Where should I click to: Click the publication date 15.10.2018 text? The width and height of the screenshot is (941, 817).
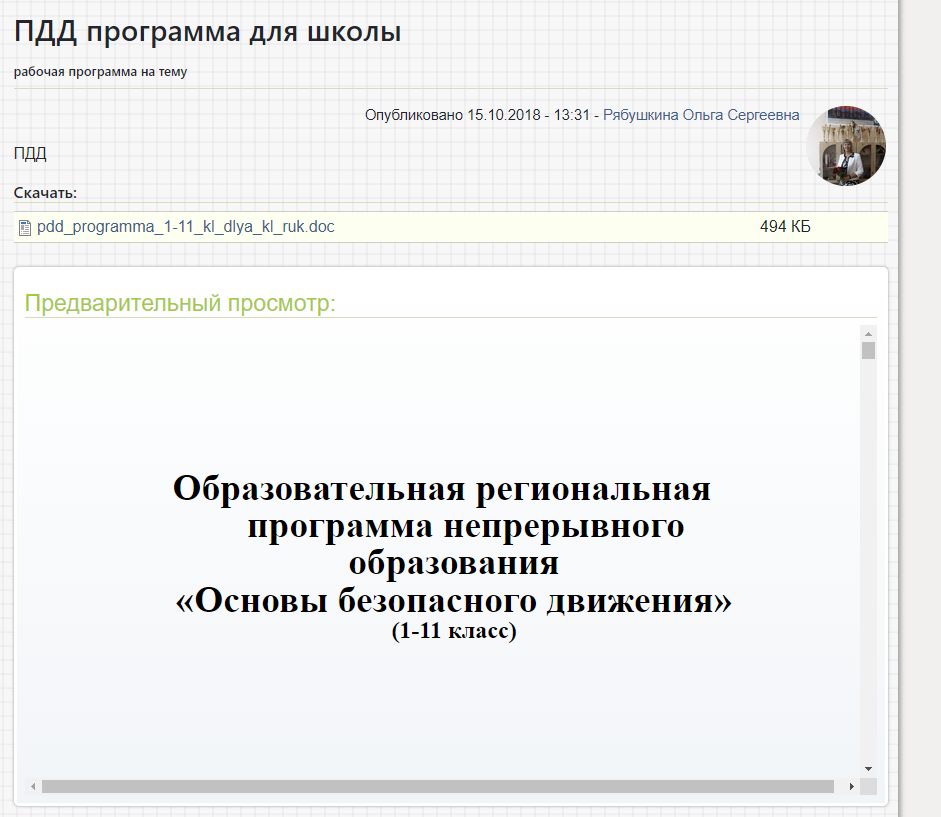pyautogui.click(x=504, y=115)
